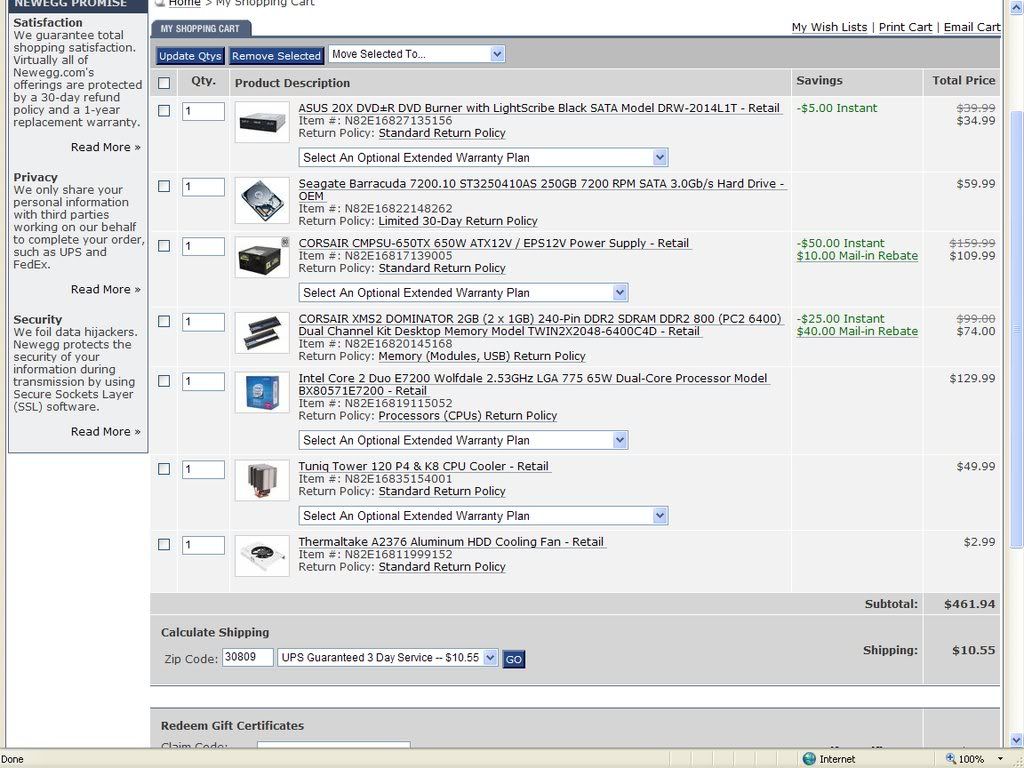The height and width of the screenshot is (768, 1024).
Task: Click the Seagate Barracuda hard drive thumbnail
Action: pyautogui.click(x=262, y=200)
